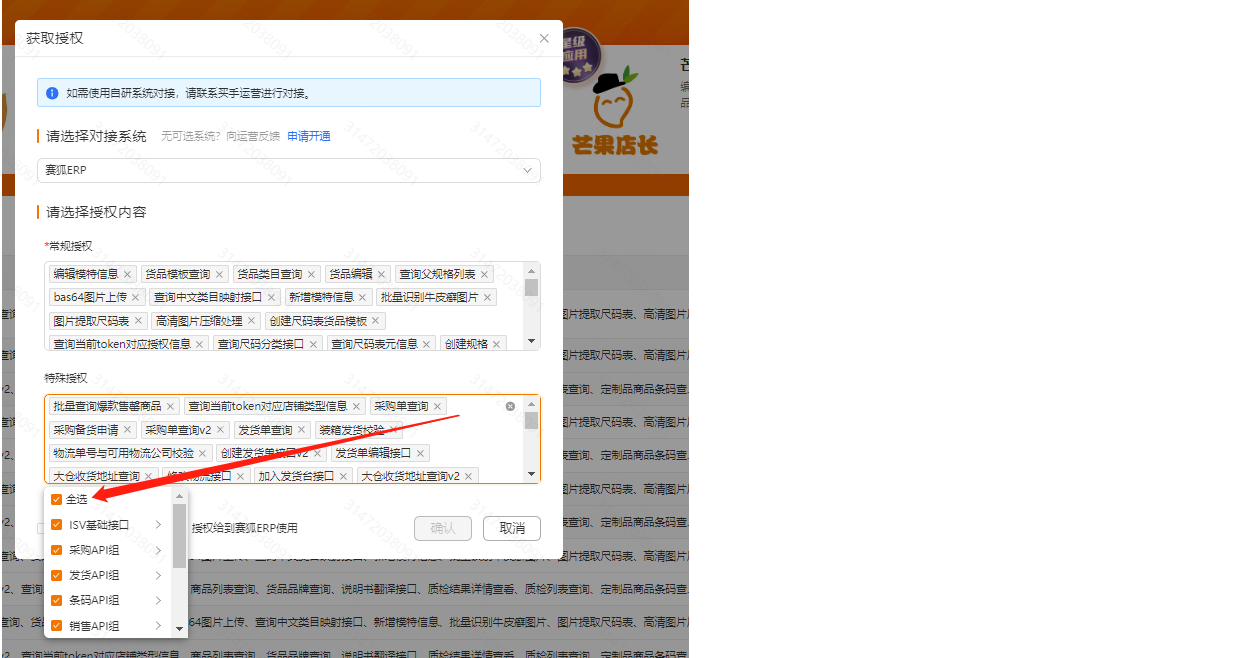Click the 特殊授权 list scroll-up arrow

[531, 403]
